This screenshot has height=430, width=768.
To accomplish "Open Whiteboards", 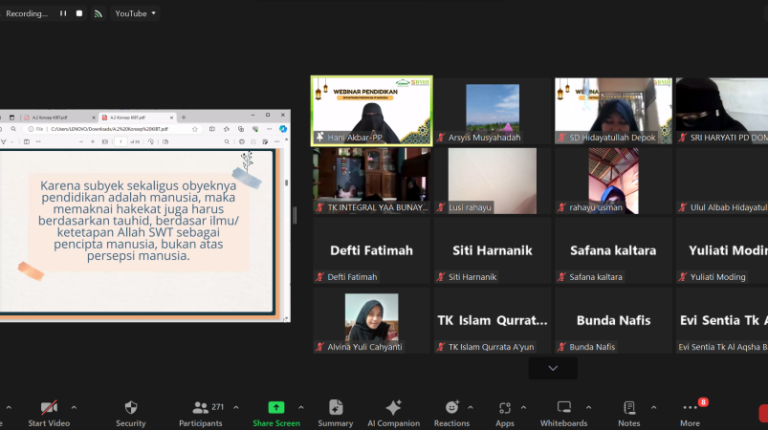I will click(x=564, y=414).
